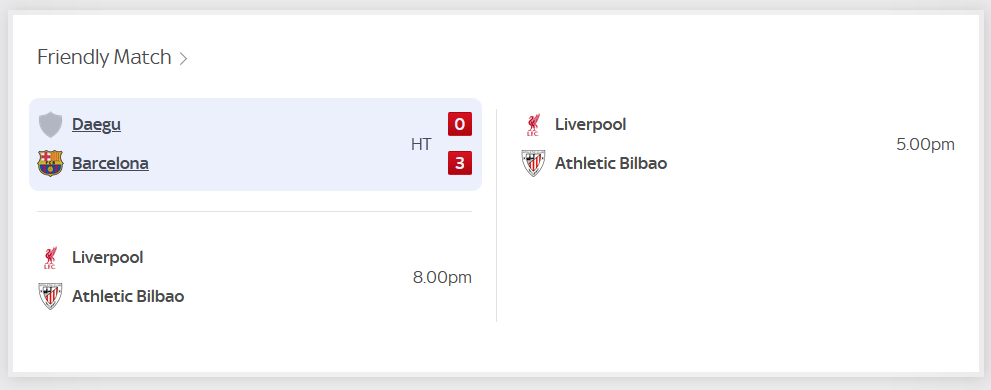Select Liverpool in the 8.00pm fixture
This screenshot has height=390, width=991.
[x=107, y=257]
